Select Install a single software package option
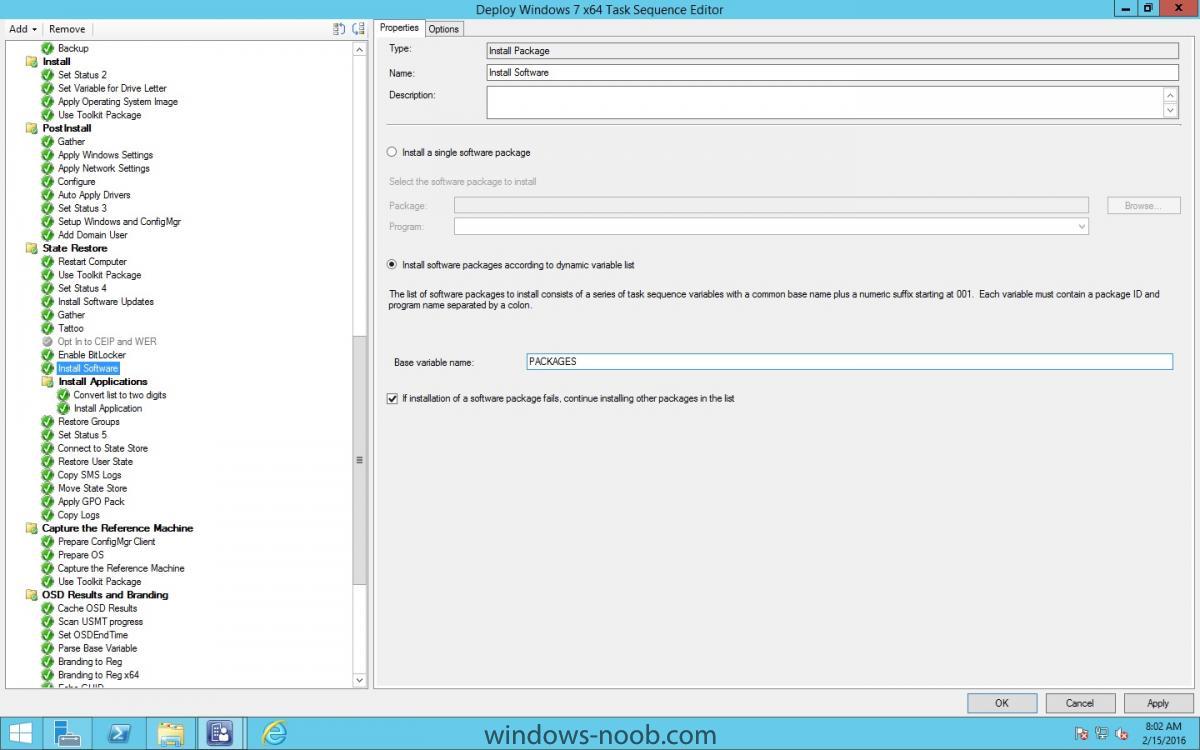The width and height of the screenshot is (1200, 750). [392, 153]
